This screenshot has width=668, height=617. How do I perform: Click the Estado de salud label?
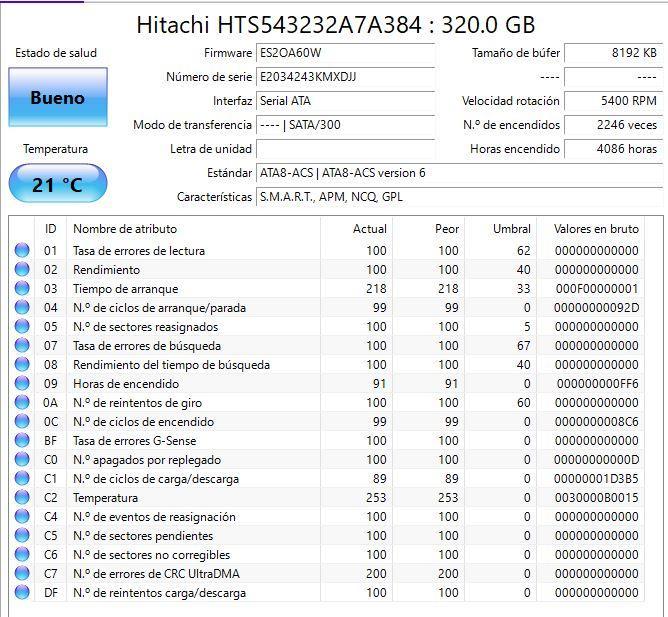point(56,53)
